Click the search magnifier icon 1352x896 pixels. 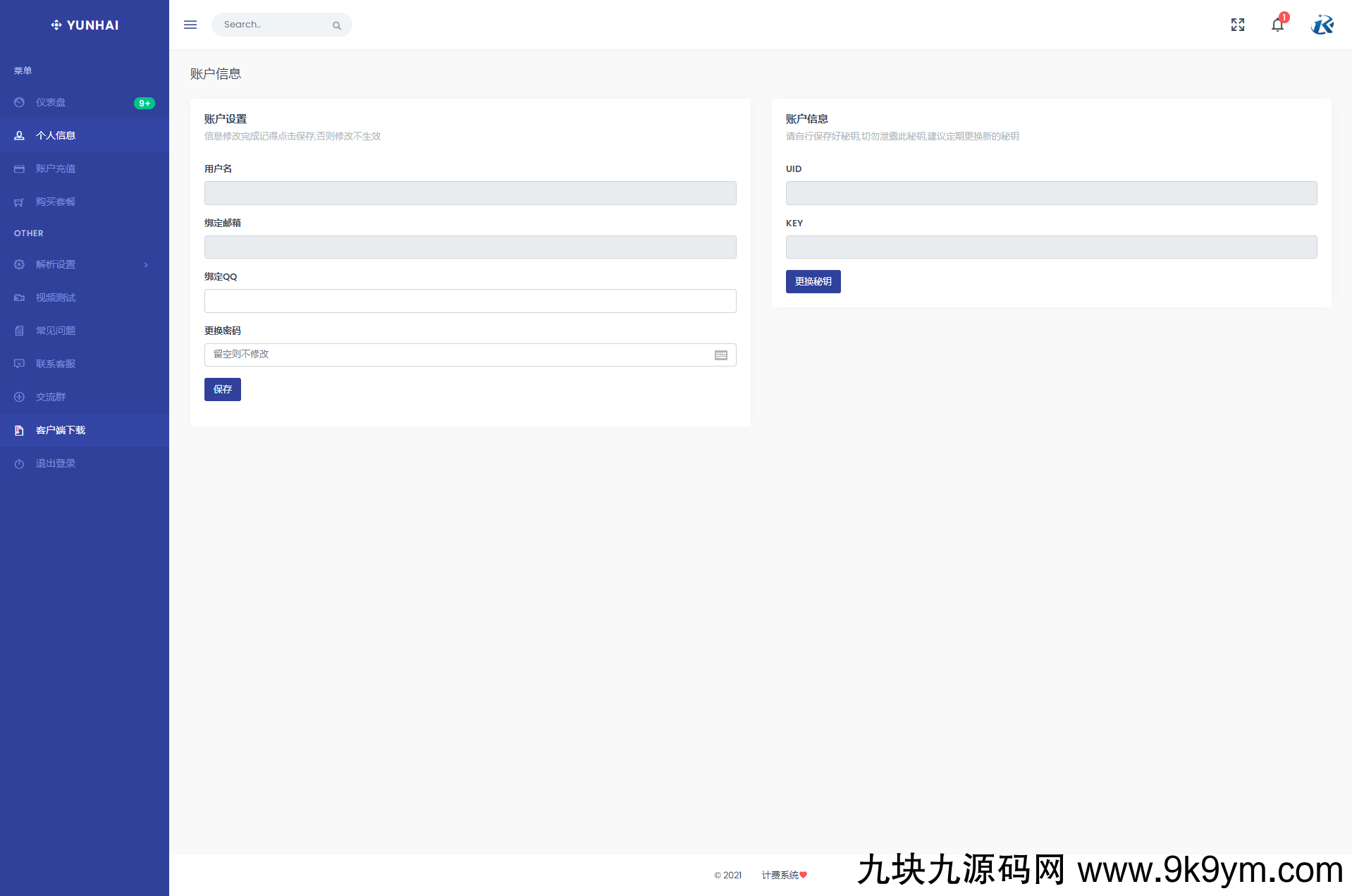[x=337, y=25]
